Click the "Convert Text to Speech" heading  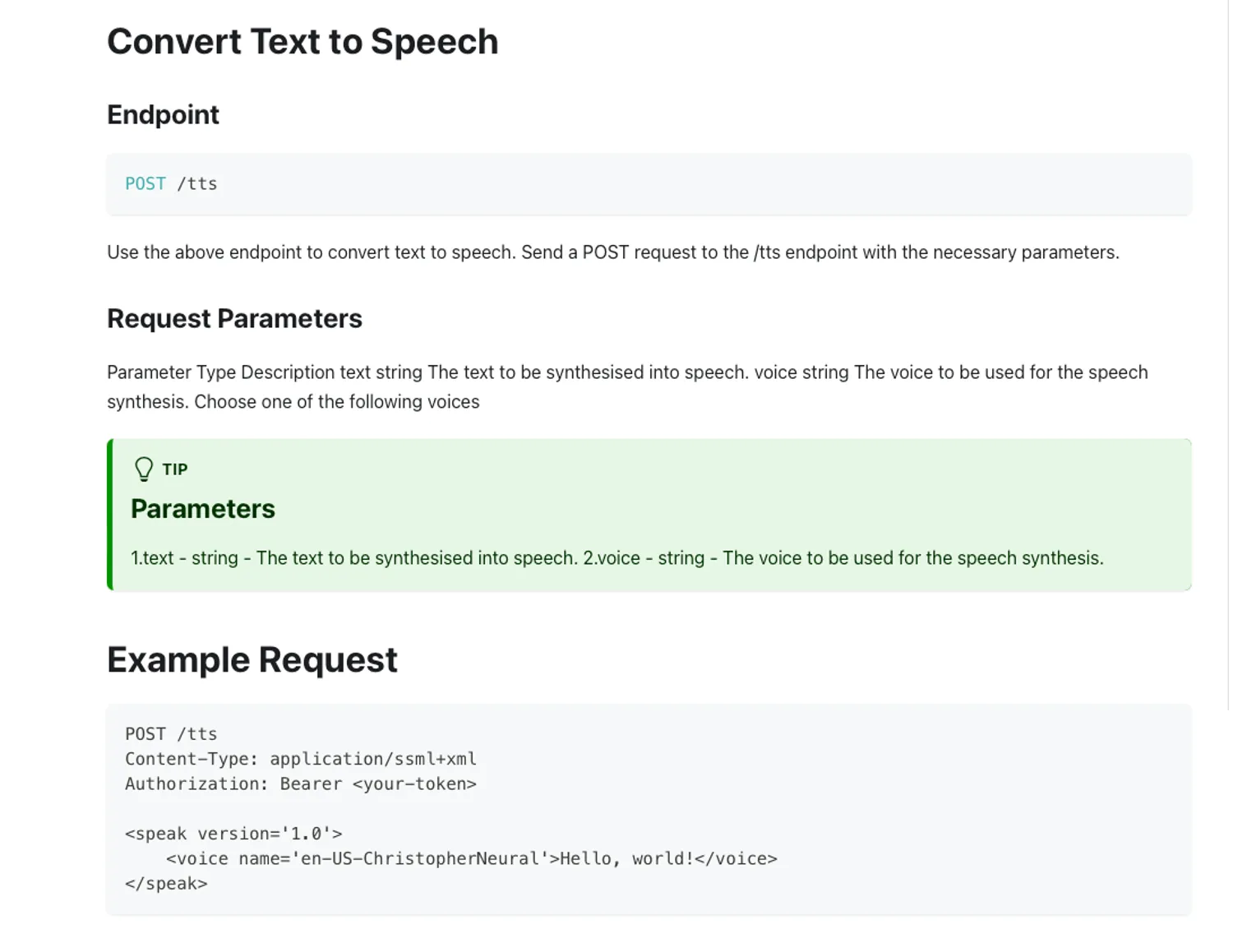coord(302,42)
